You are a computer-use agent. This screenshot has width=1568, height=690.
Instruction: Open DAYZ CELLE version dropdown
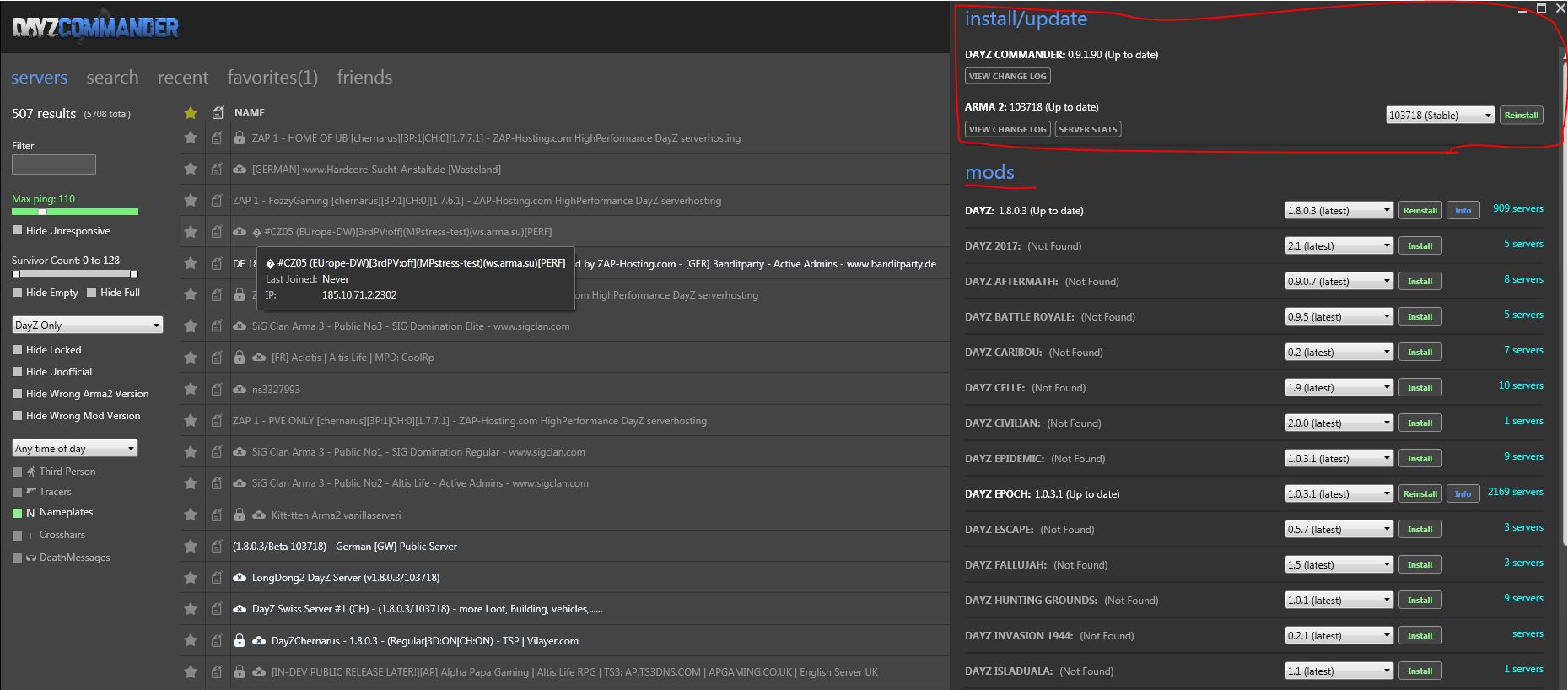(x=1339, y=387)
